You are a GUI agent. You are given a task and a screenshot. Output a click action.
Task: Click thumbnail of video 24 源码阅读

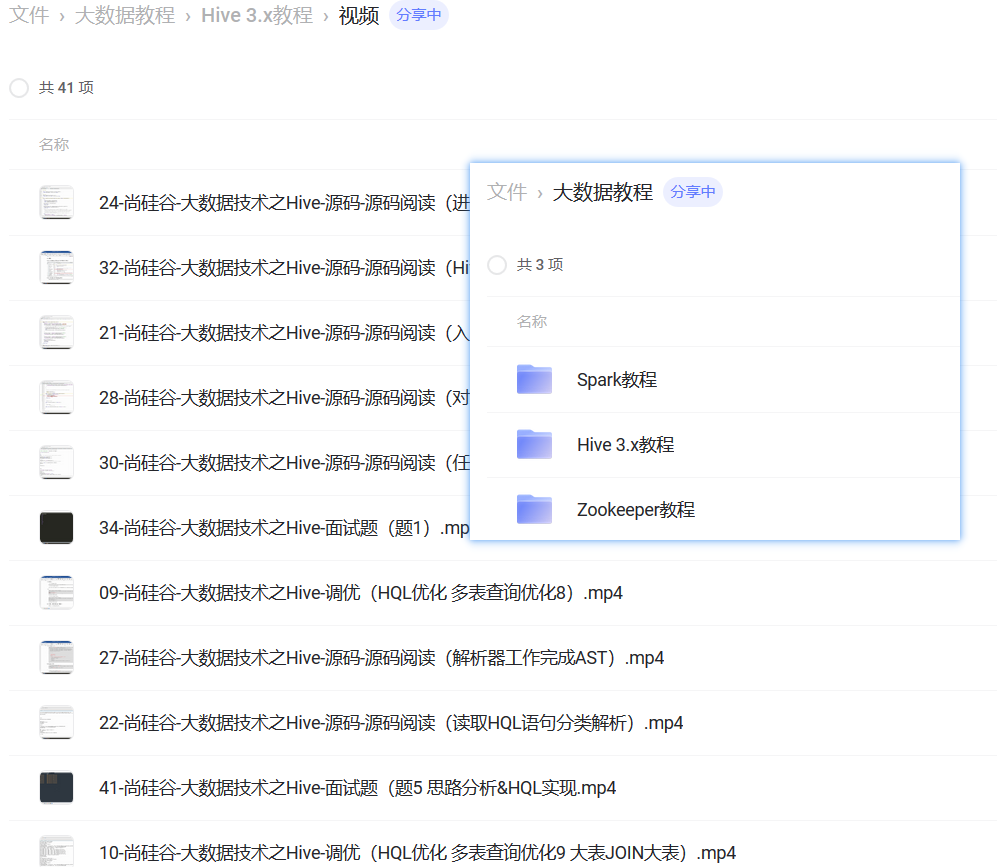tap(57, 202)
